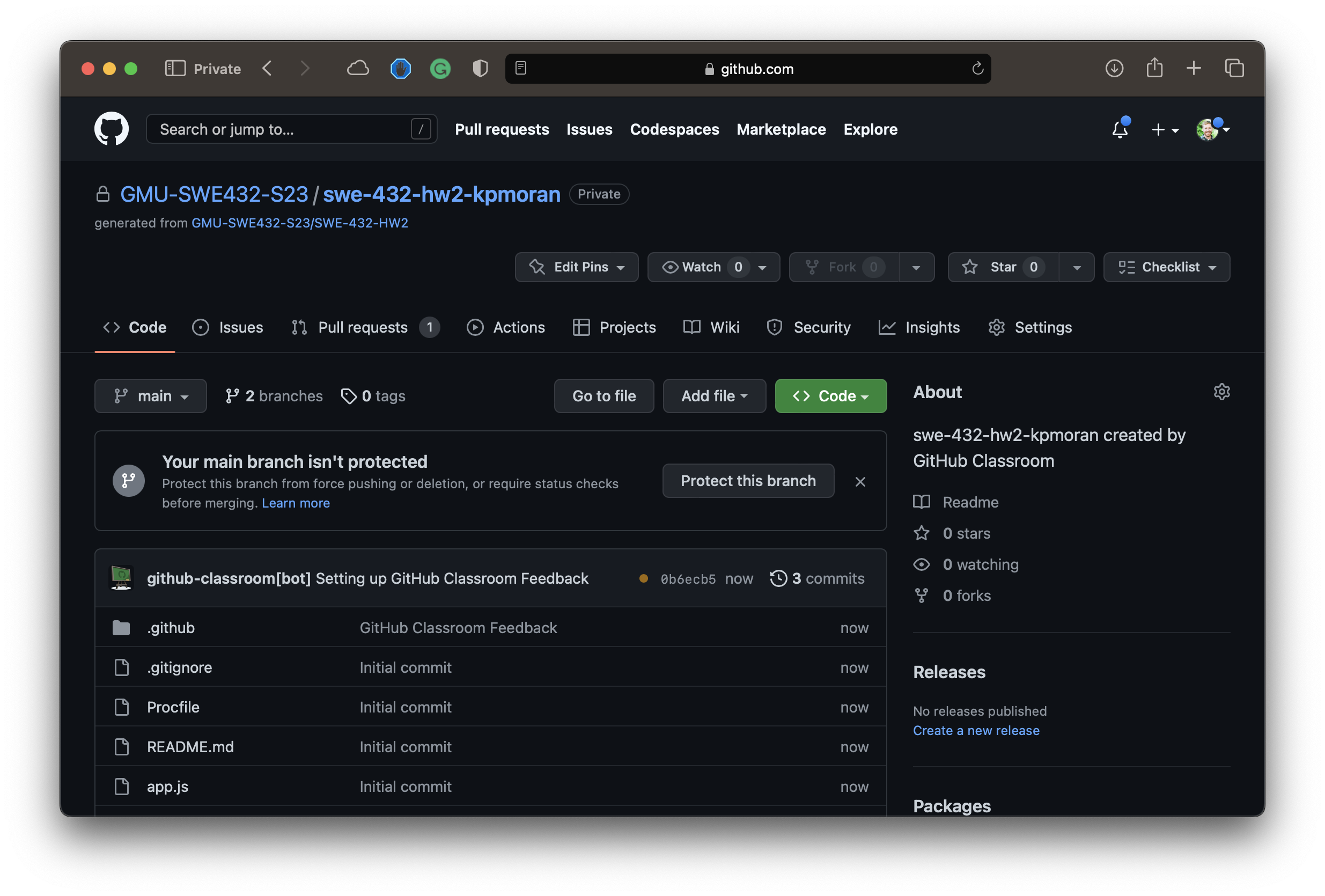
Task: Open the Checklist dropdown
Action: pyautogui.click(x=1167, y=267)
